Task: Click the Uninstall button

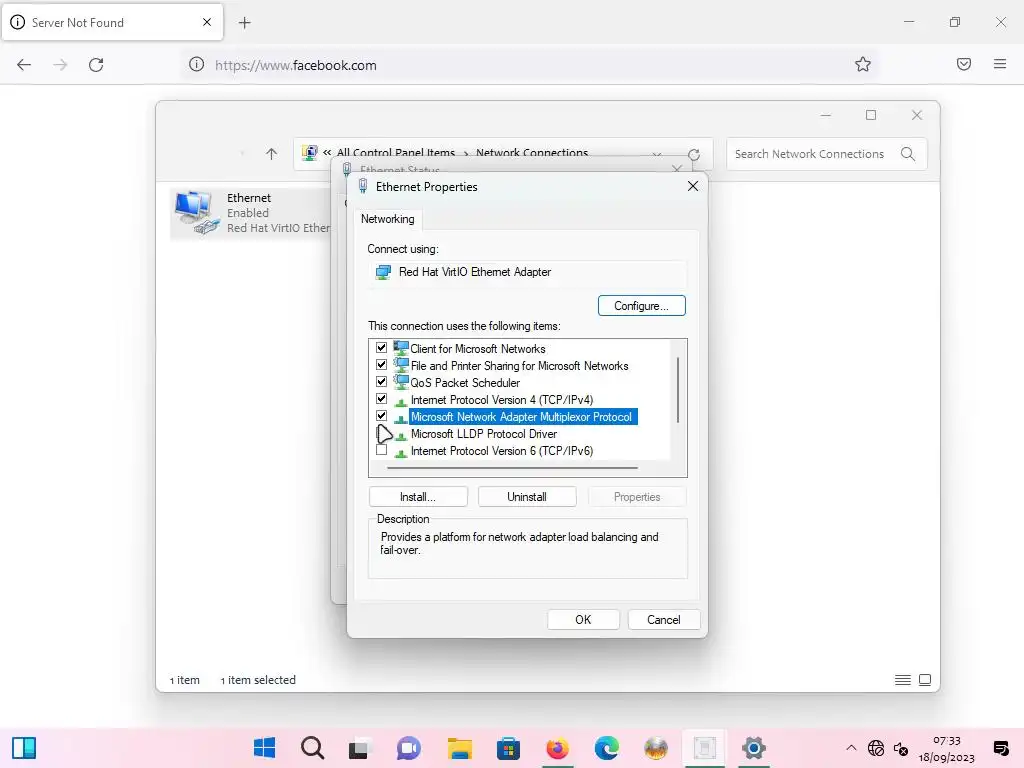Action: [527, 497]
